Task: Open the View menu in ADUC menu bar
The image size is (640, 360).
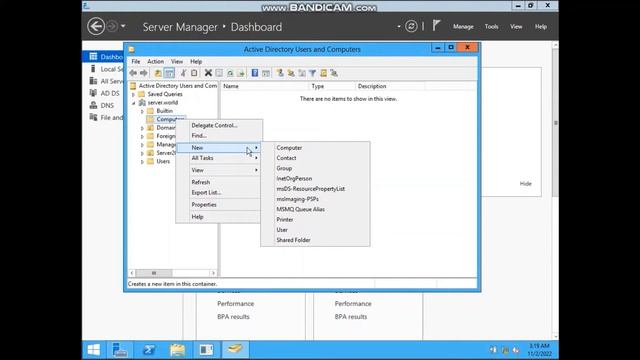Action: tap(177, 61)
